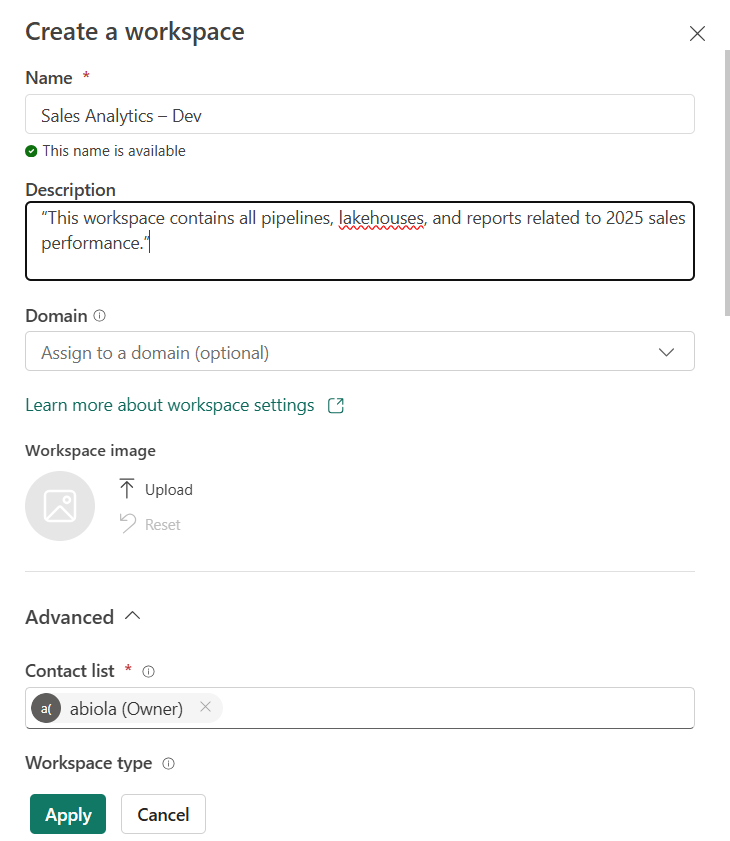Click the Domain dropdown chevron arrow
The width and height of the screenshot is (730, 841).
[x=667, y=352]
